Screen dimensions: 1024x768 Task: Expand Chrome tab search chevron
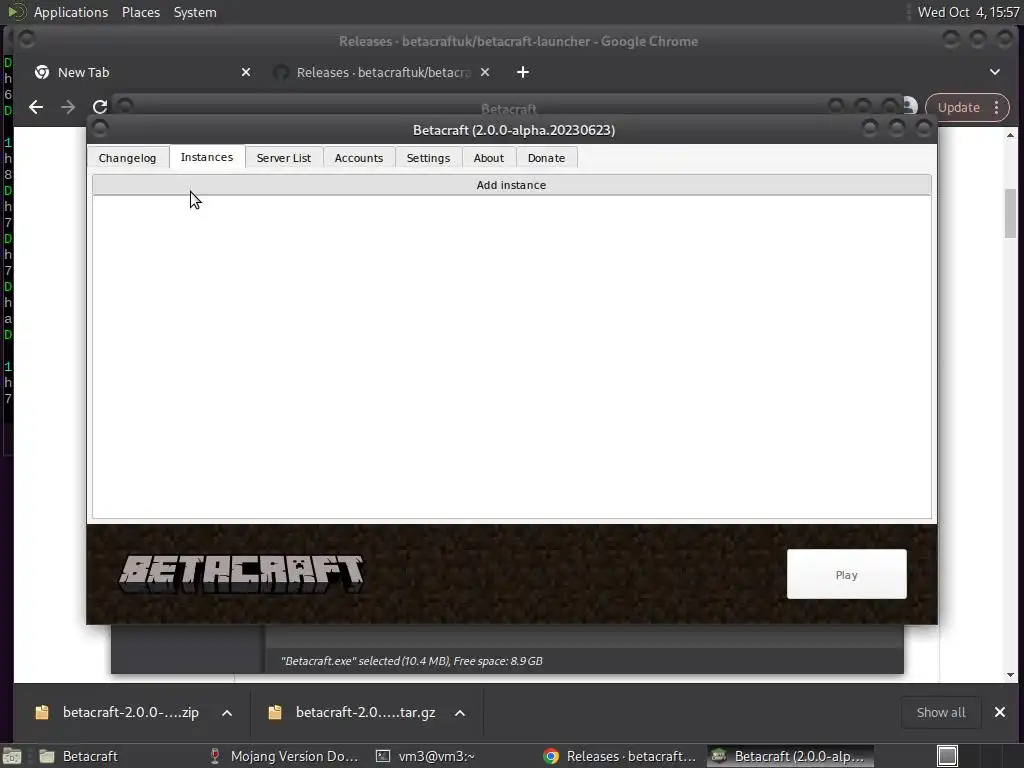[x=995, y=72]
